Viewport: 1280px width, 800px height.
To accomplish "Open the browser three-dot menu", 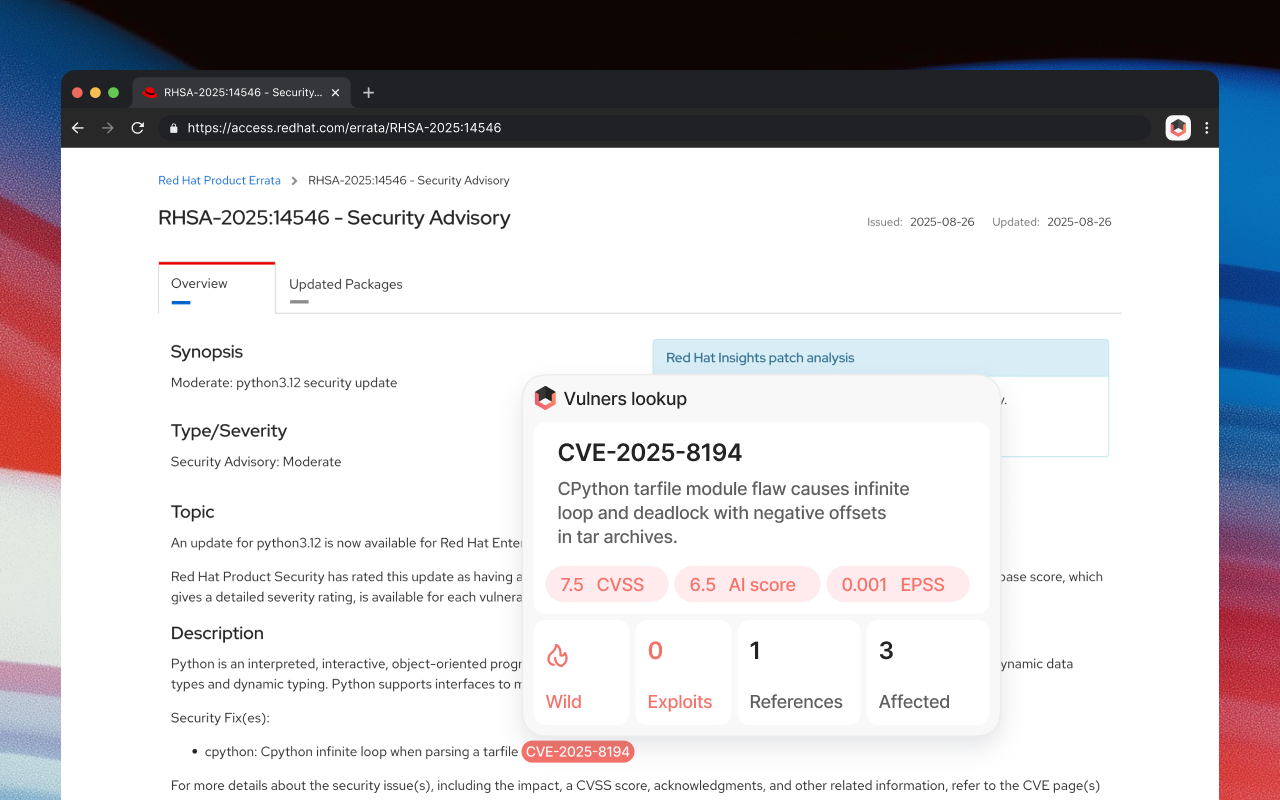I will 1207,128.
